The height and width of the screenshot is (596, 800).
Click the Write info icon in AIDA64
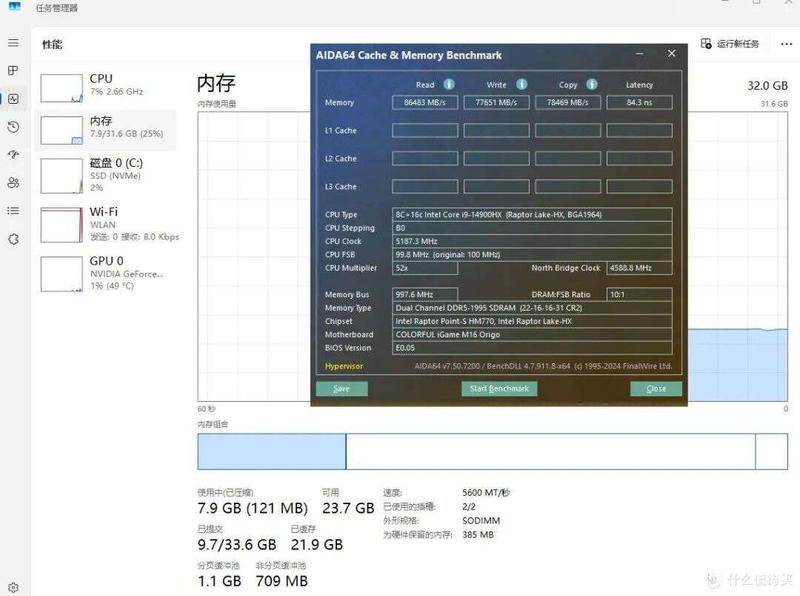[x=521, y=84]
